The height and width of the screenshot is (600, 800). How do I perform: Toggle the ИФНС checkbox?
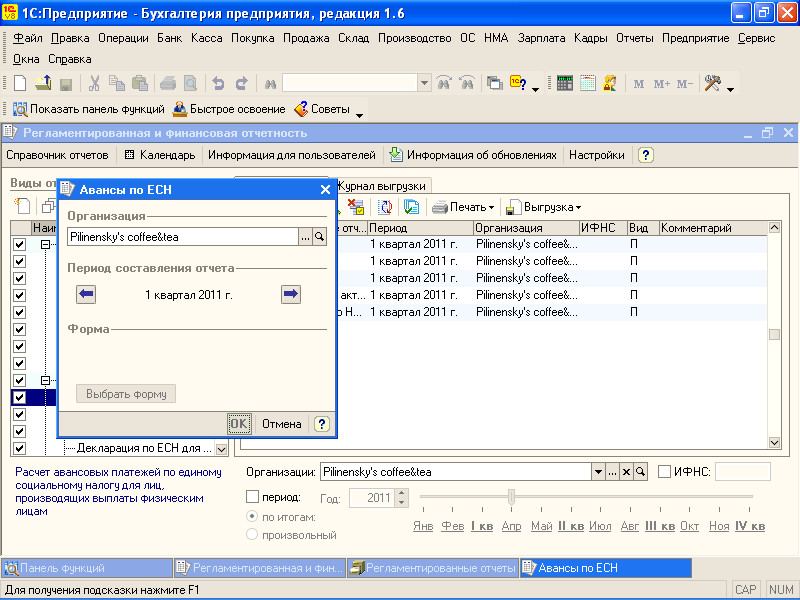coord(664,472)
